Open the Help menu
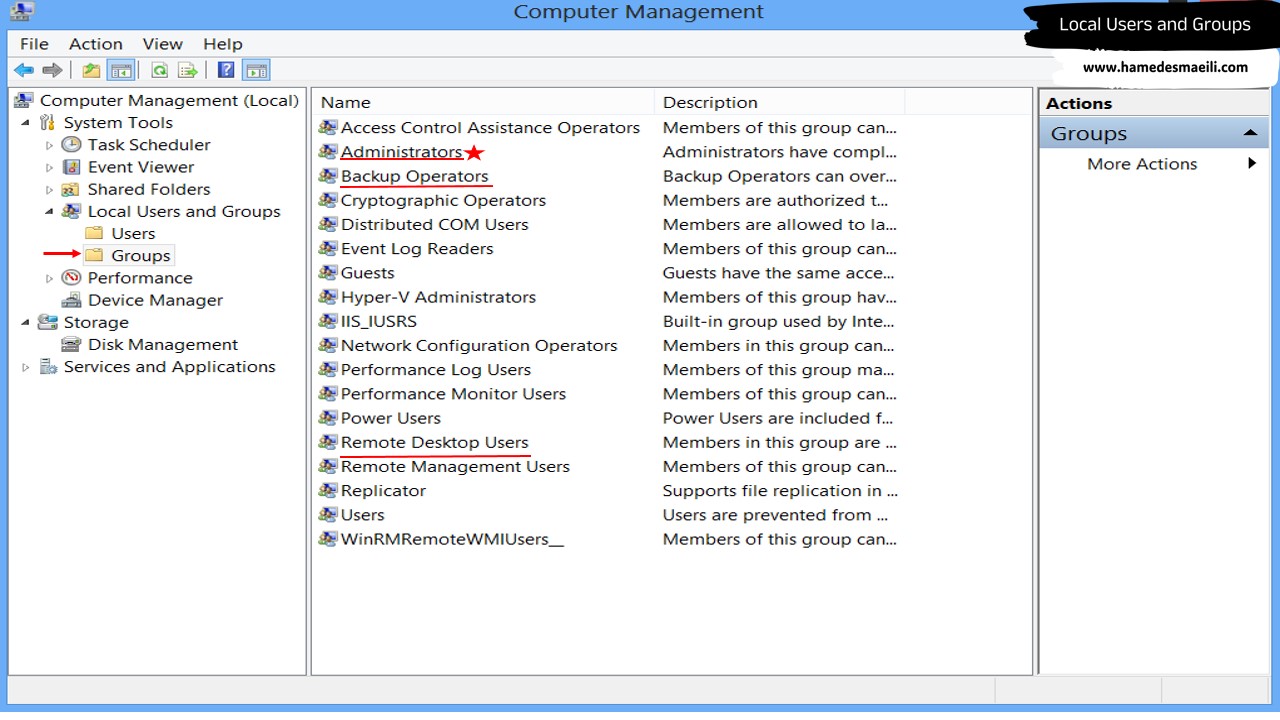Screen dimensions: 1280x720 223,44
